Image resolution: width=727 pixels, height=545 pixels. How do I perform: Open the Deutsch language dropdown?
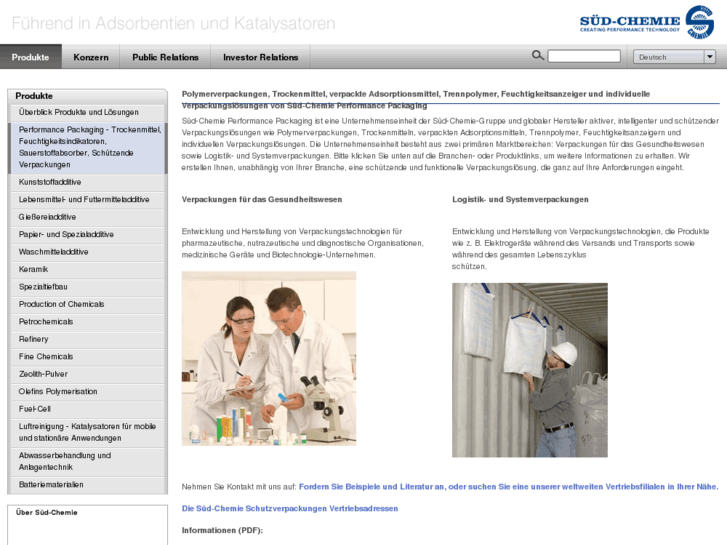tap(674, 57)
